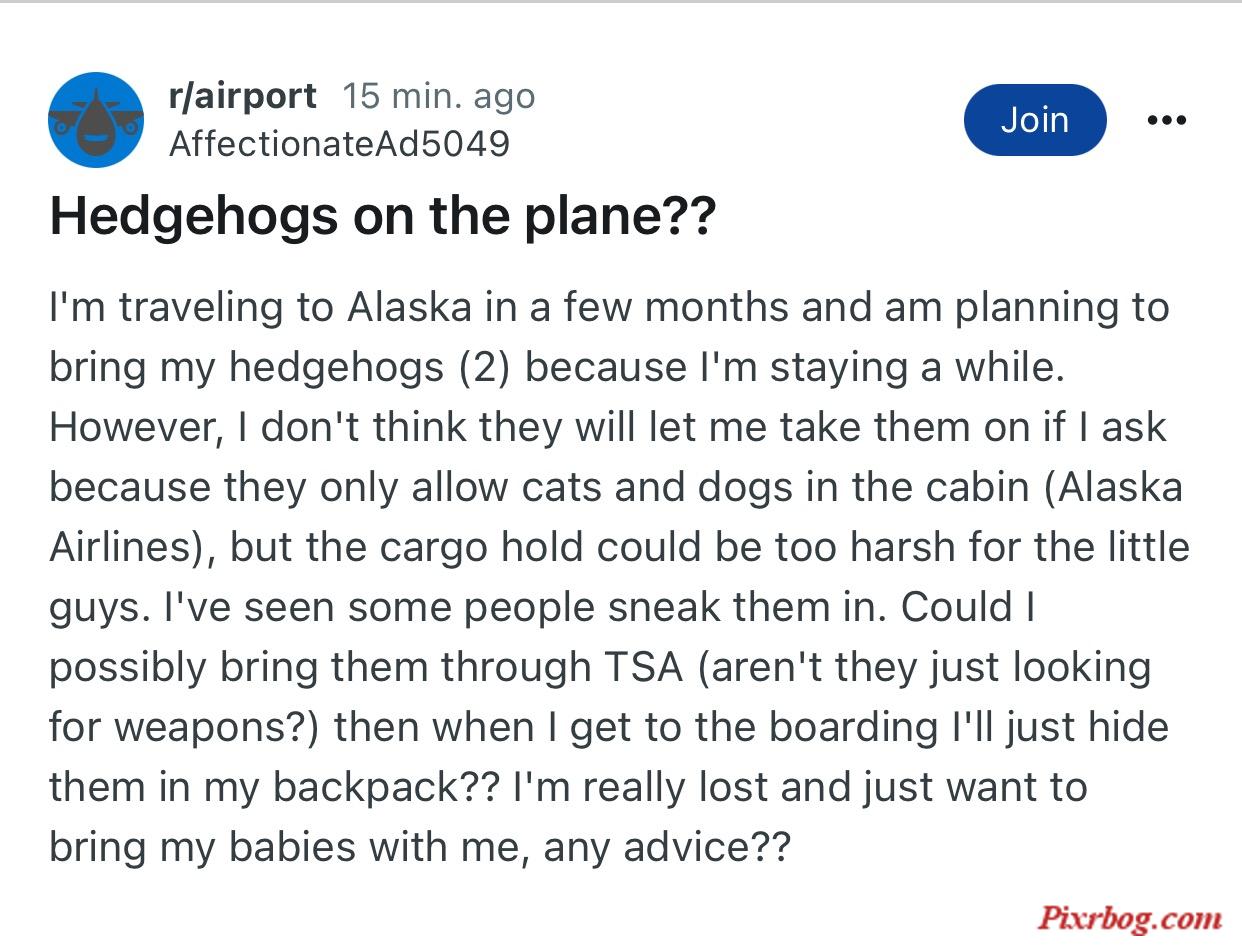Click the '15 min. ago' timestamp

pyautogui.click(x=439, y=97)
